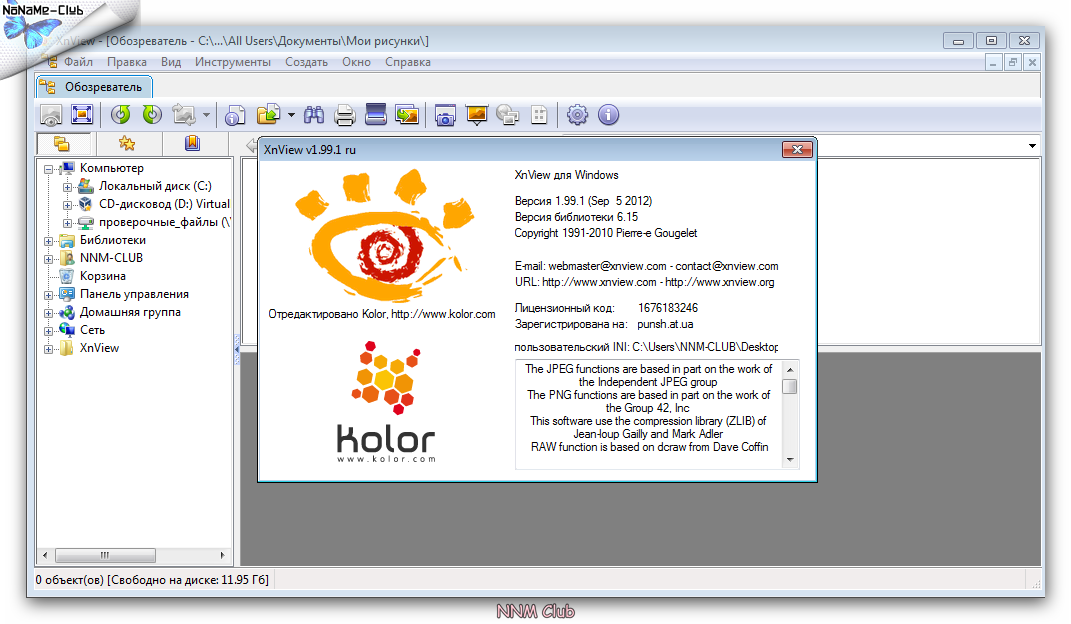This screenshot has width=1071, height=624.
Task: Select the Корзина item in tree
Action: pos(103,276)
